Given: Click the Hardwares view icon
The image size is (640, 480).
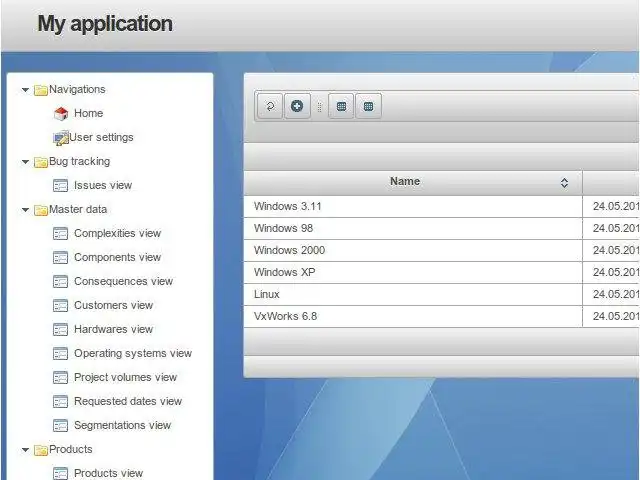Looking at the screenshot, I should tap(60, 329).
